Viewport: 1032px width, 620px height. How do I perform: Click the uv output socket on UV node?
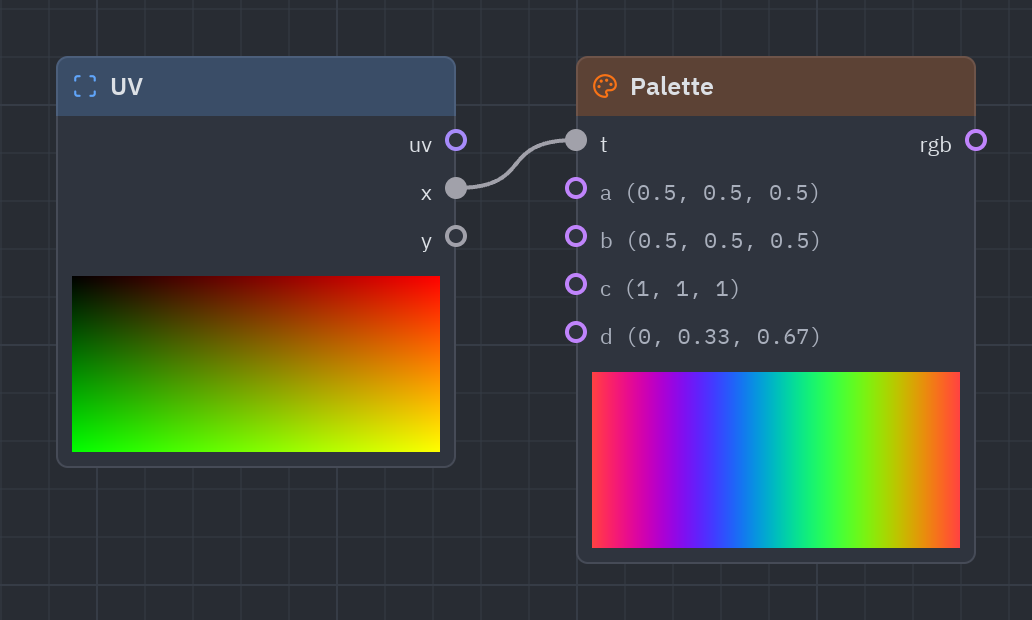click(x=456, y=140)
